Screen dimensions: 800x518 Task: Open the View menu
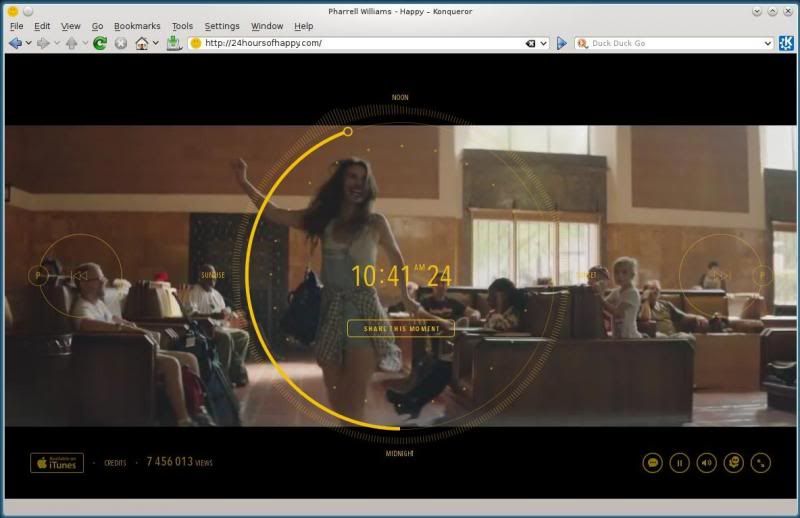70,26
